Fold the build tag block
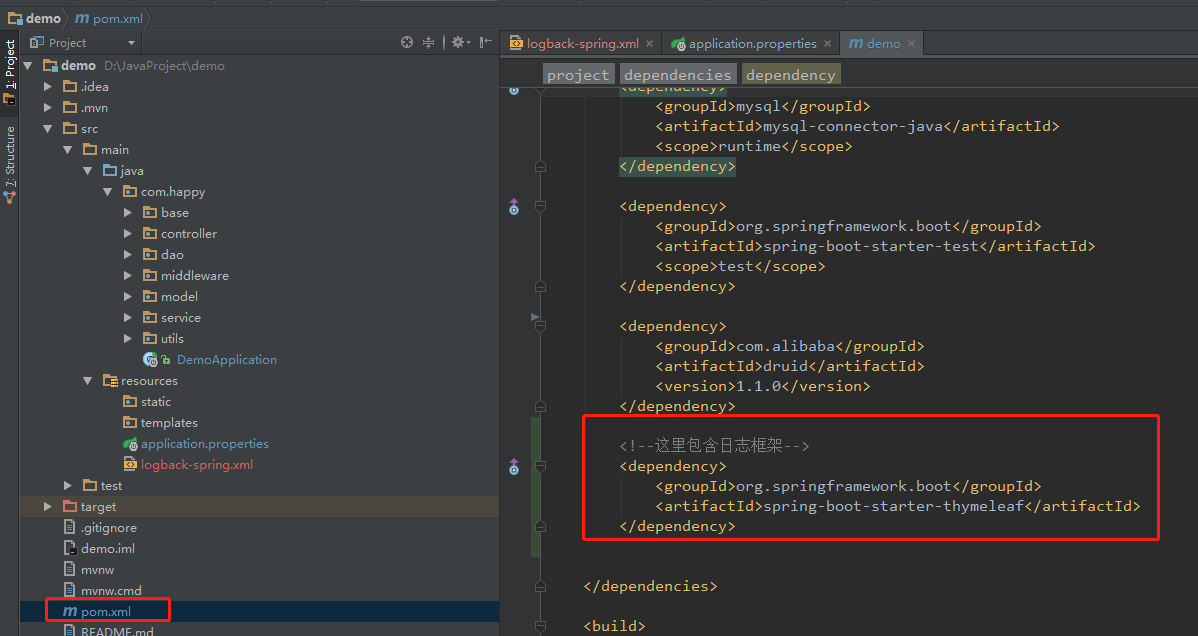 (x=540, y=626)
